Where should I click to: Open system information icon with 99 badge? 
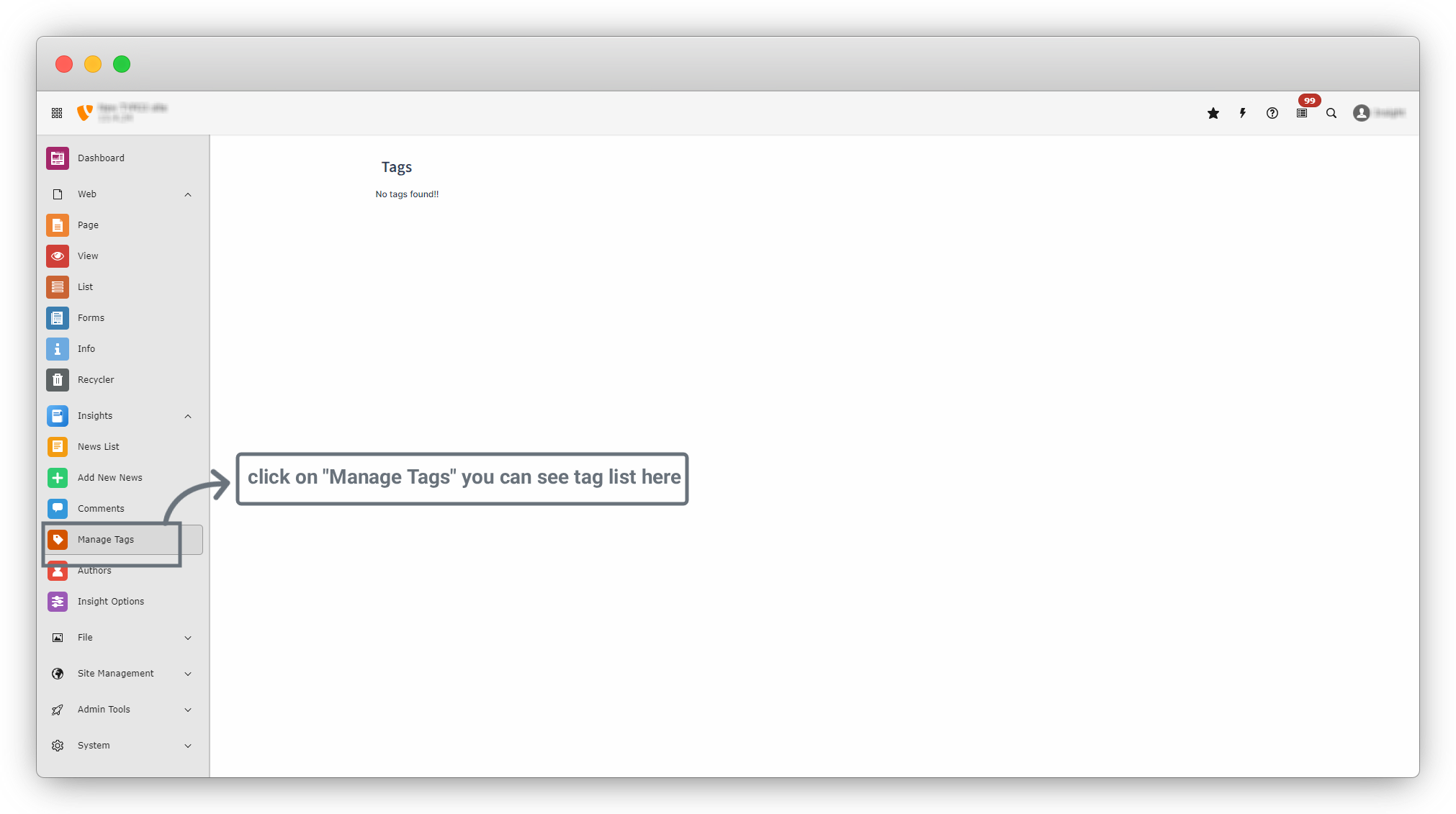click(x=1302, y=113)
